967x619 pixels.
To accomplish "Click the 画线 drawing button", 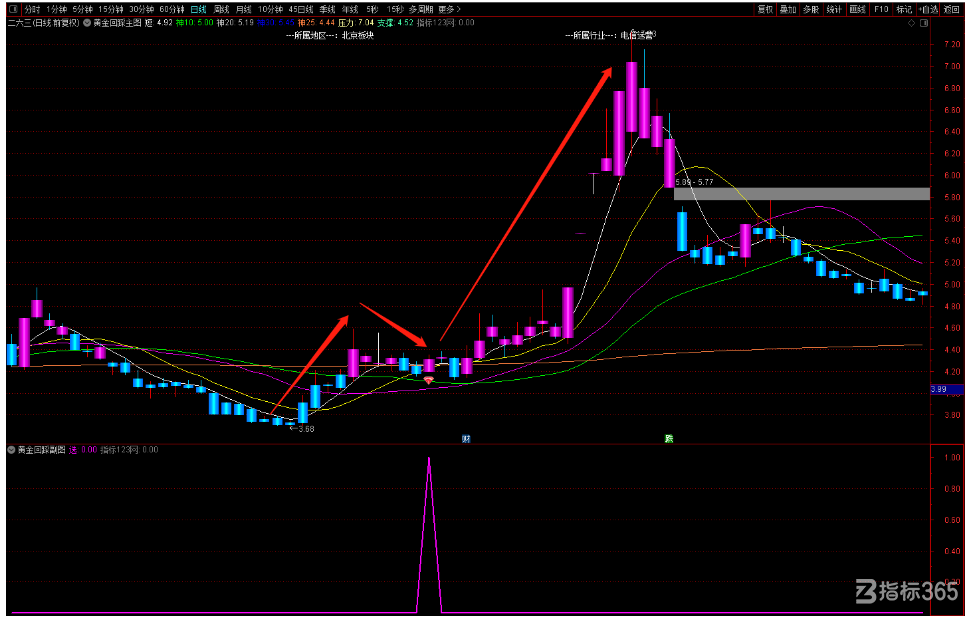I will tap(857, 9).
